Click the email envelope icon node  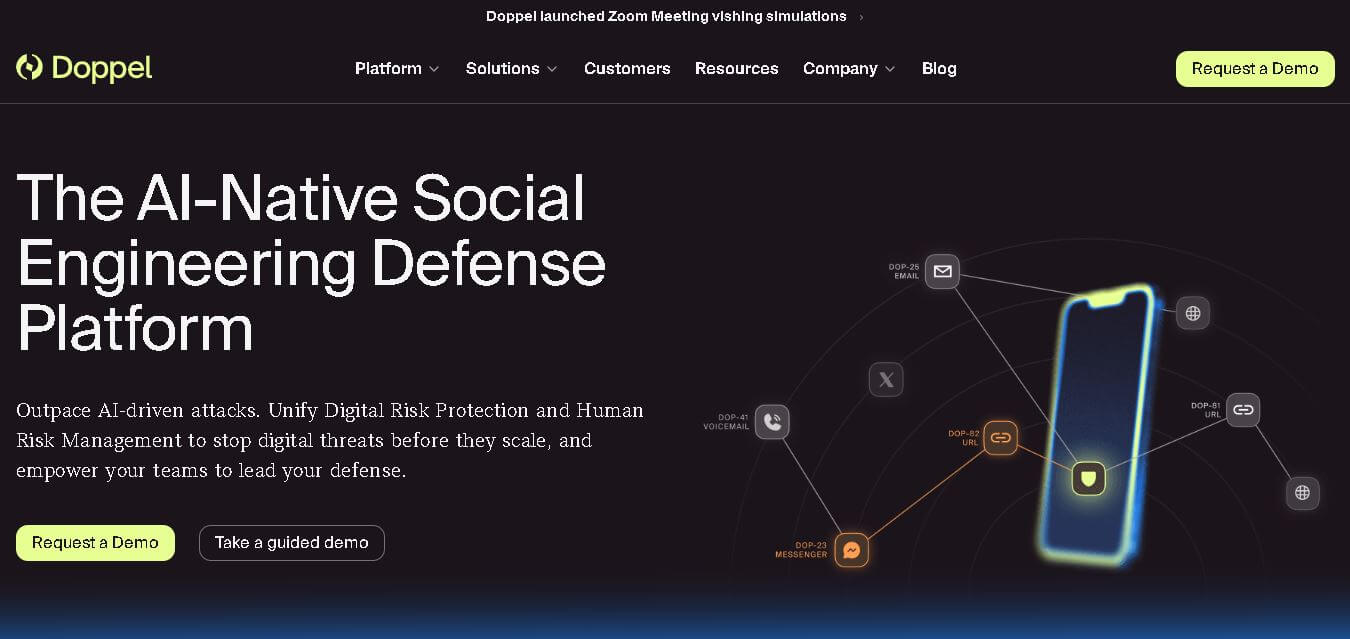942,271
